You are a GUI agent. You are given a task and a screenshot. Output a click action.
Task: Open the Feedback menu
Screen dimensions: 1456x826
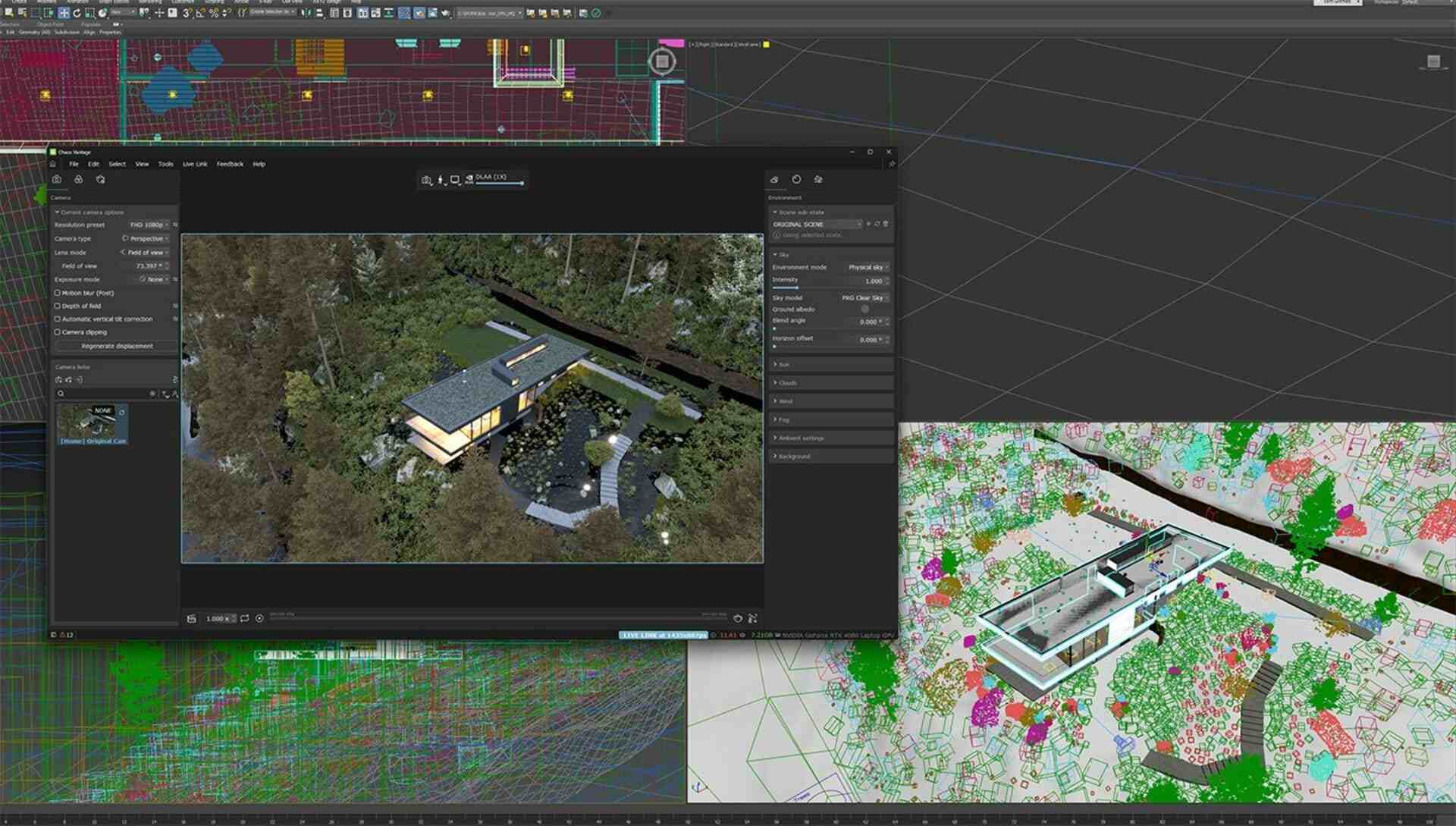coord(230,164)
